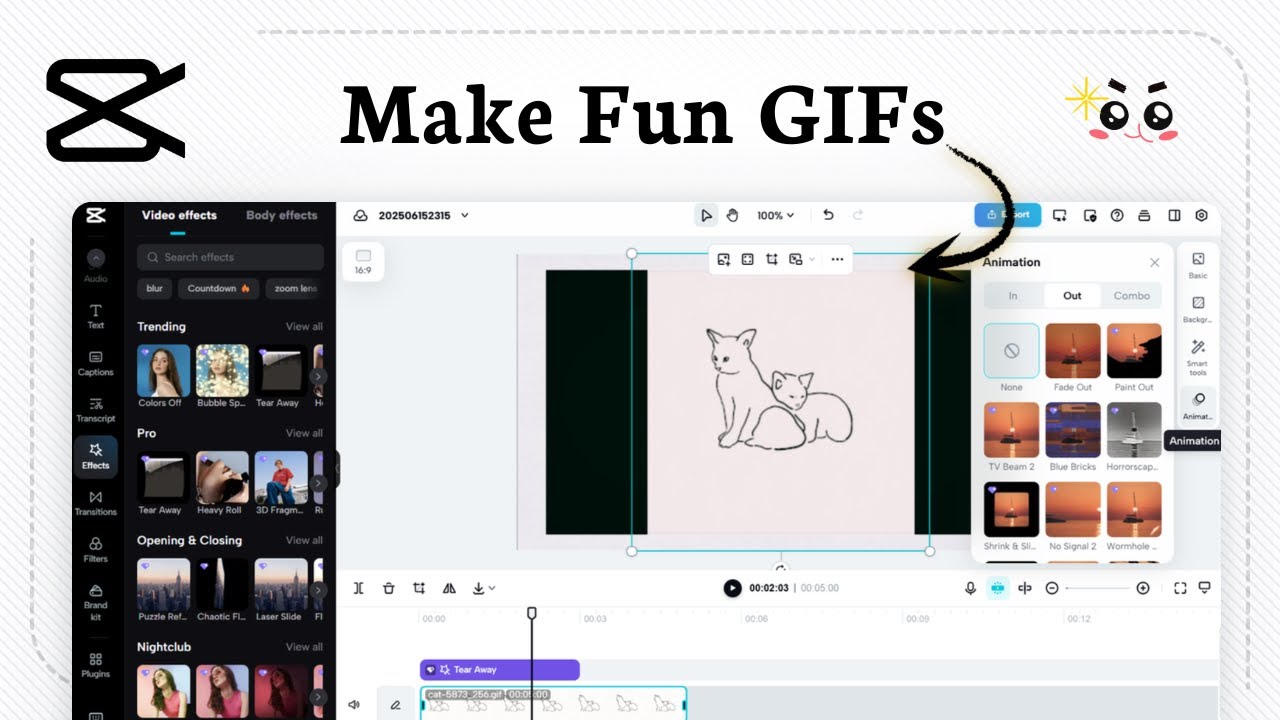This screenshot has height=720, width=1280.
Task: Open the Captions panel
Action: [x=95, y=363]
